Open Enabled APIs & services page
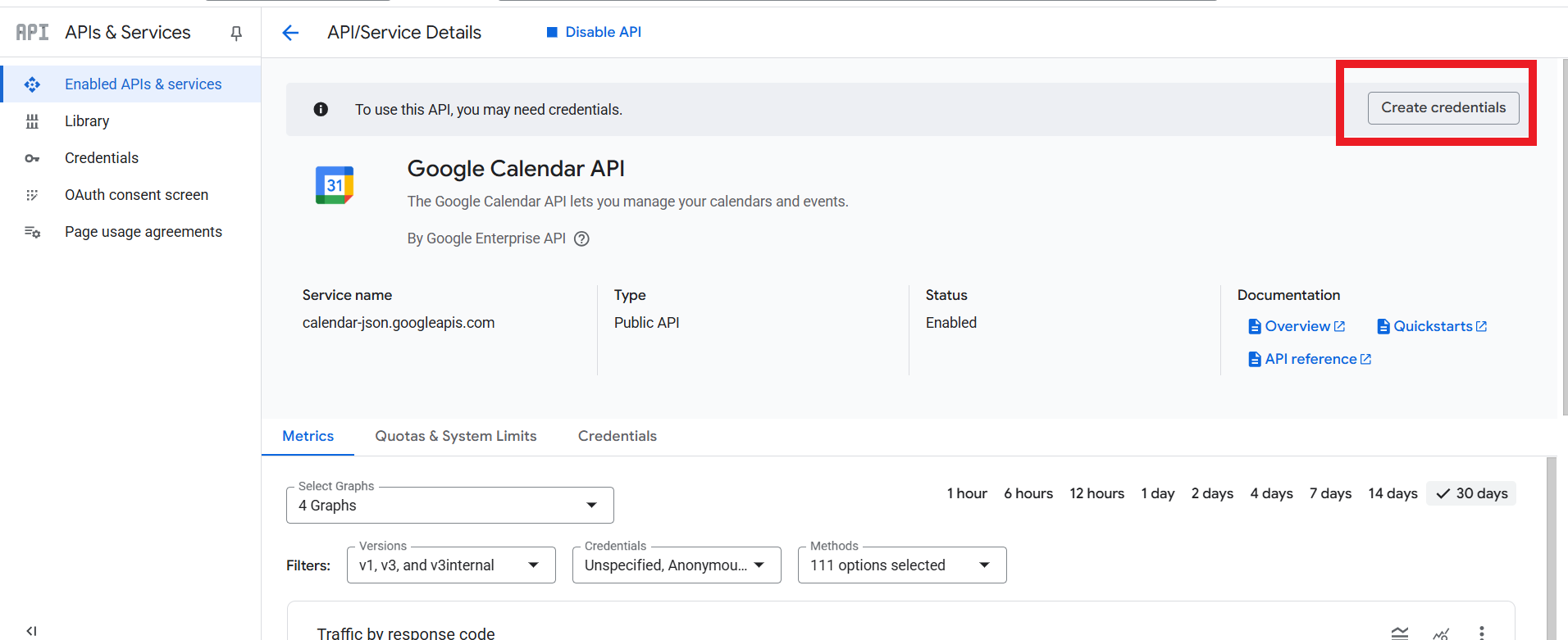Screen dimensions: 1568x640 coord(131,84)
